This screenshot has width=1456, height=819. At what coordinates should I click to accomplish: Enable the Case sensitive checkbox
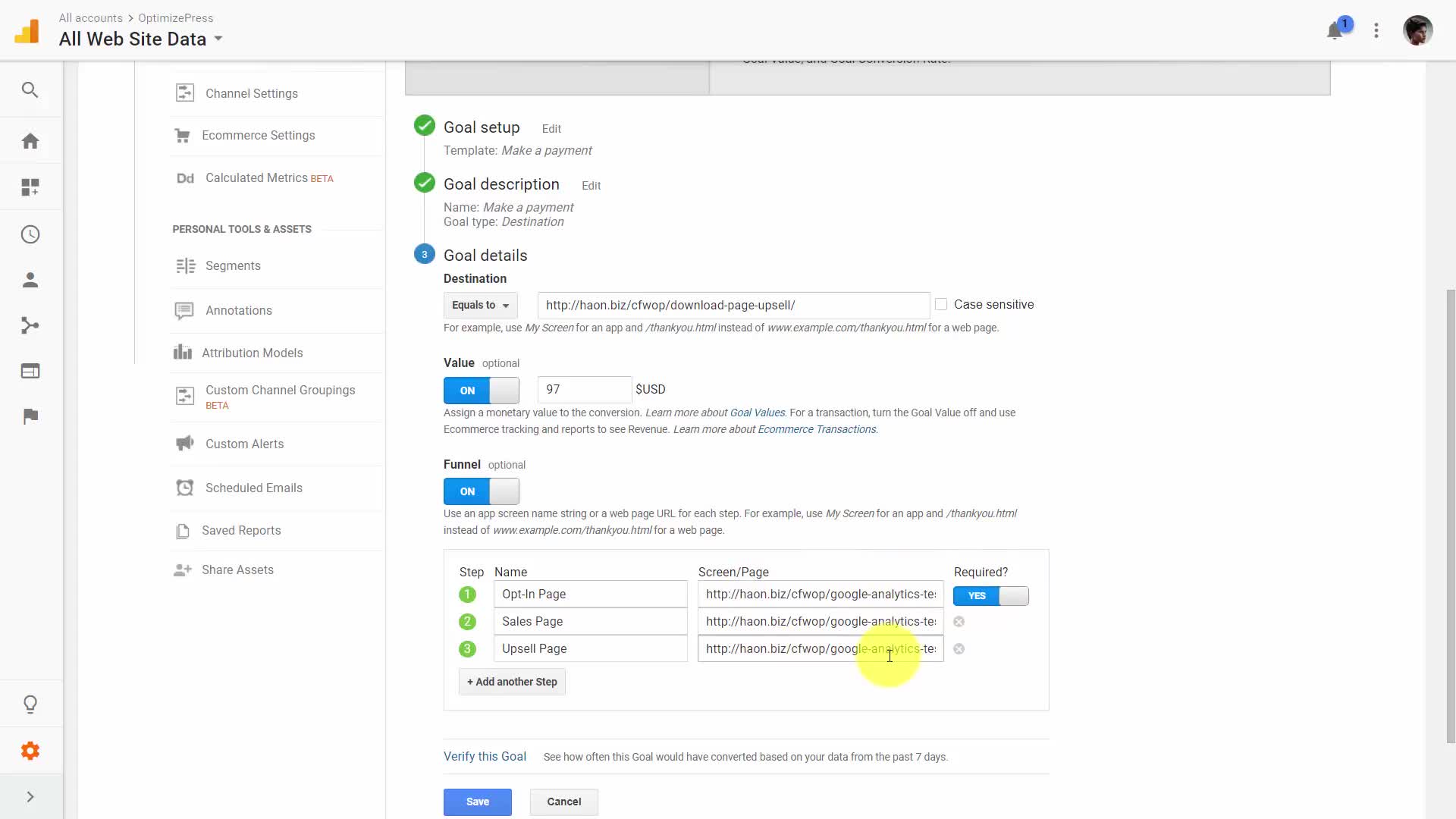click(x=941, y=304)
